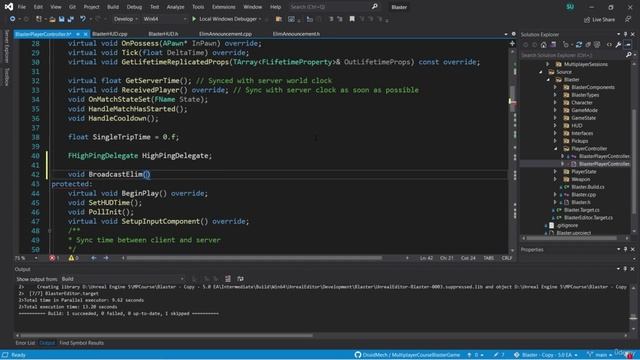Go to previous issue arrow
Screen dimensions: 640x360
pyautogui.click(x=93, y=258)
